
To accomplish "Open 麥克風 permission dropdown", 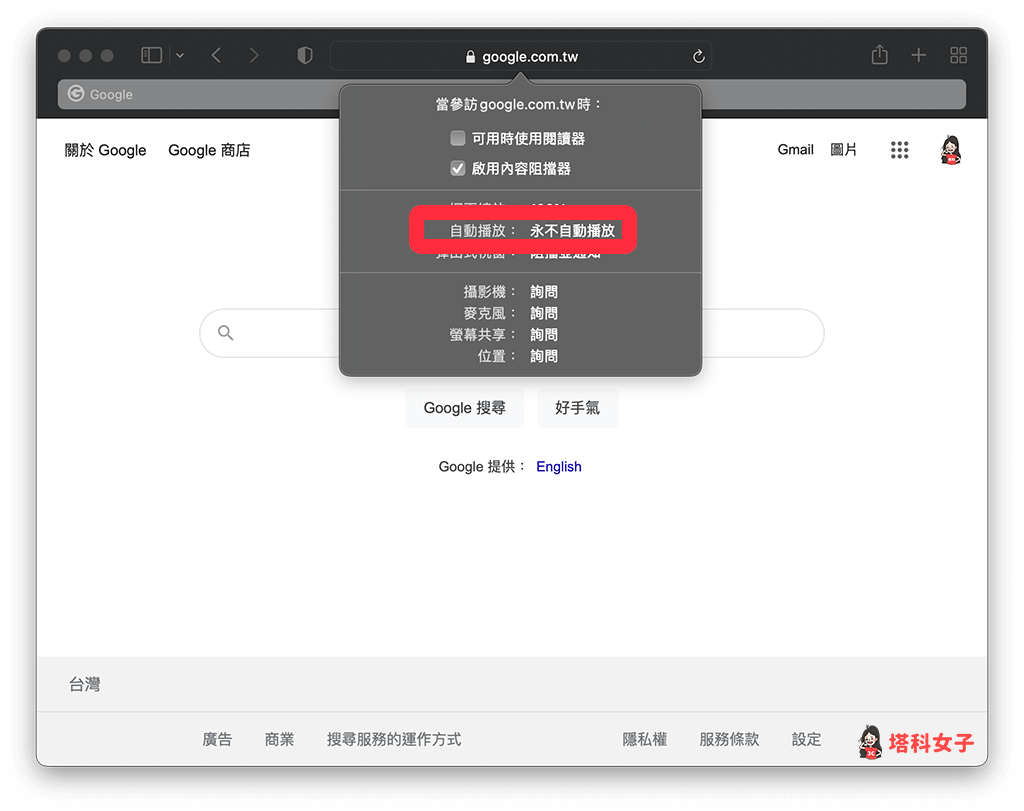I will pyautogui.click(x=544, y=313).
